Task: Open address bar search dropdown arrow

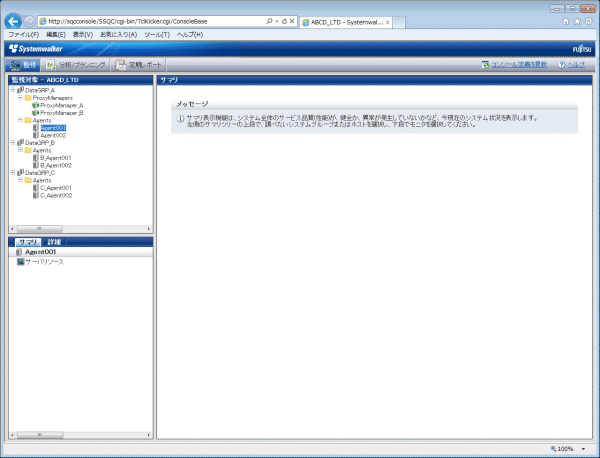Action: click(277, 21)
